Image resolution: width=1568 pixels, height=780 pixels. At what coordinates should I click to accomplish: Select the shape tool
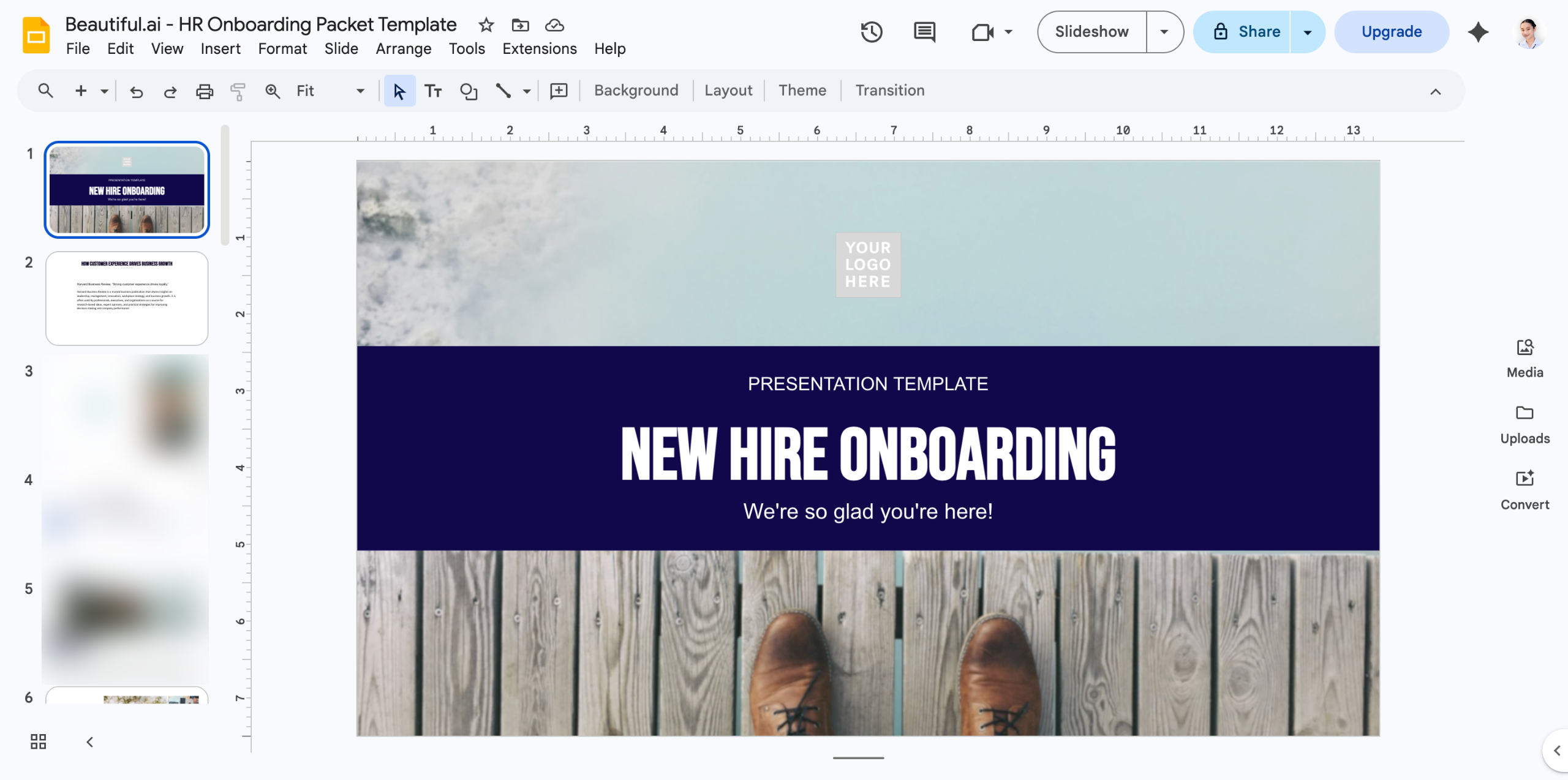[469, 91]
